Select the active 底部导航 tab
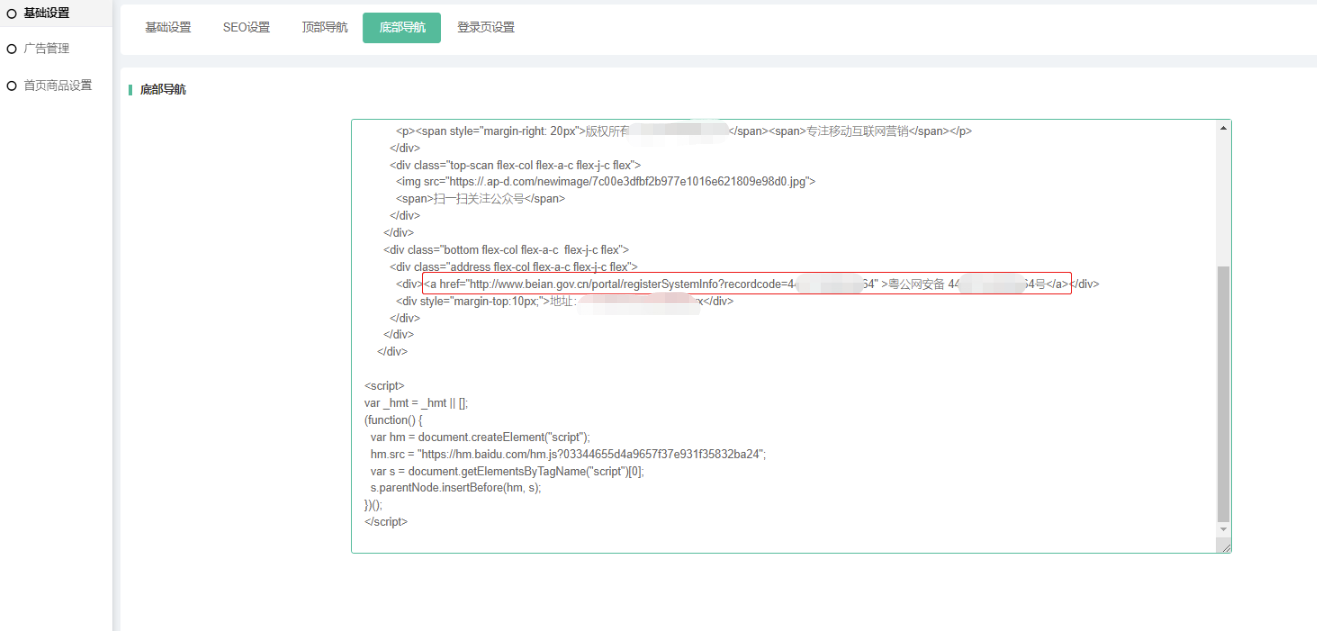The width and height of the screenshot is (1317, 631). (402, 28)
